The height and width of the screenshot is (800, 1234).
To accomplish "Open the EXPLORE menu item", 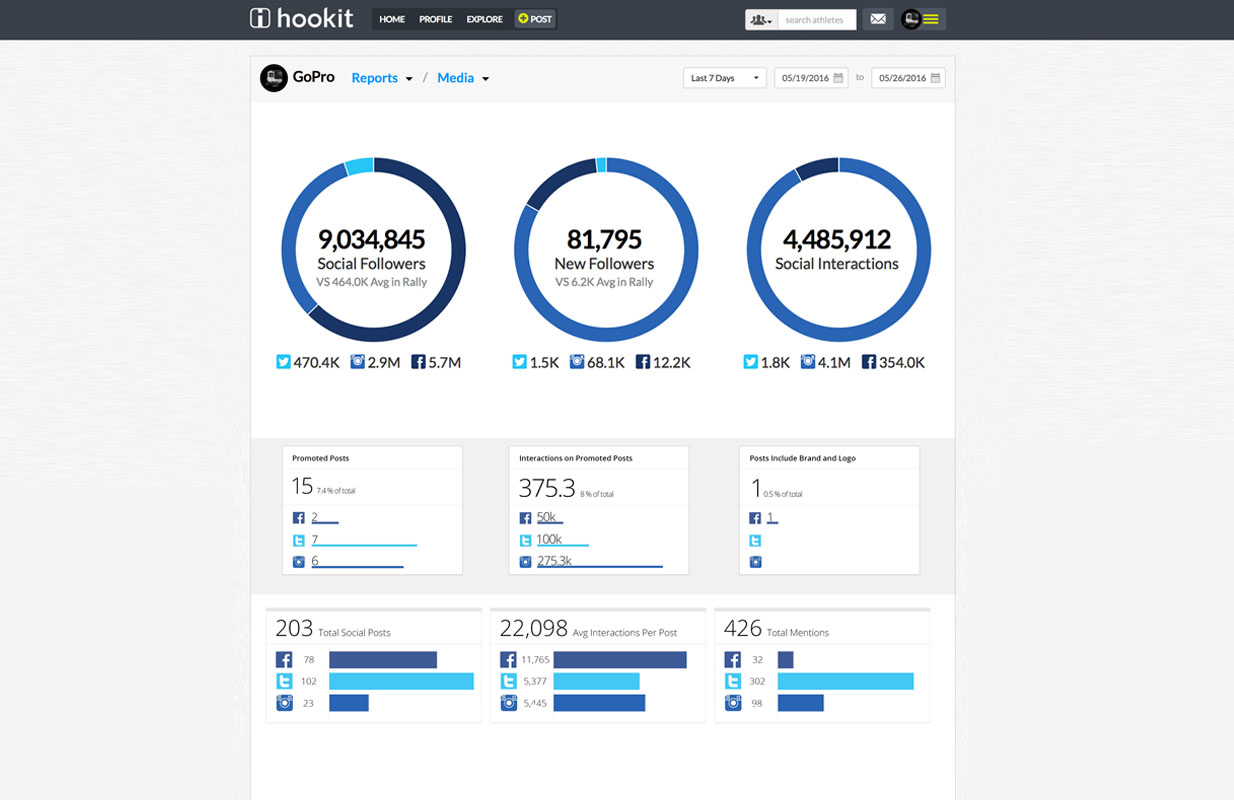I will click(484, 19).
